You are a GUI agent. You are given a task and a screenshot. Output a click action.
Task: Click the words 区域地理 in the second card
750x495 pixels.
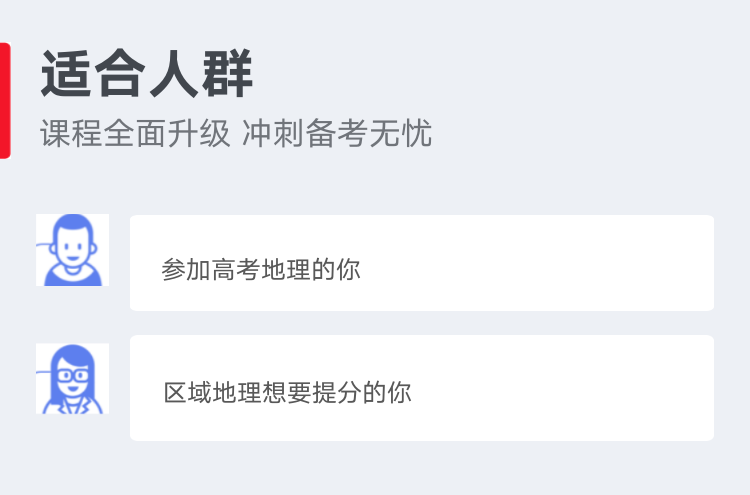[213, 392]
